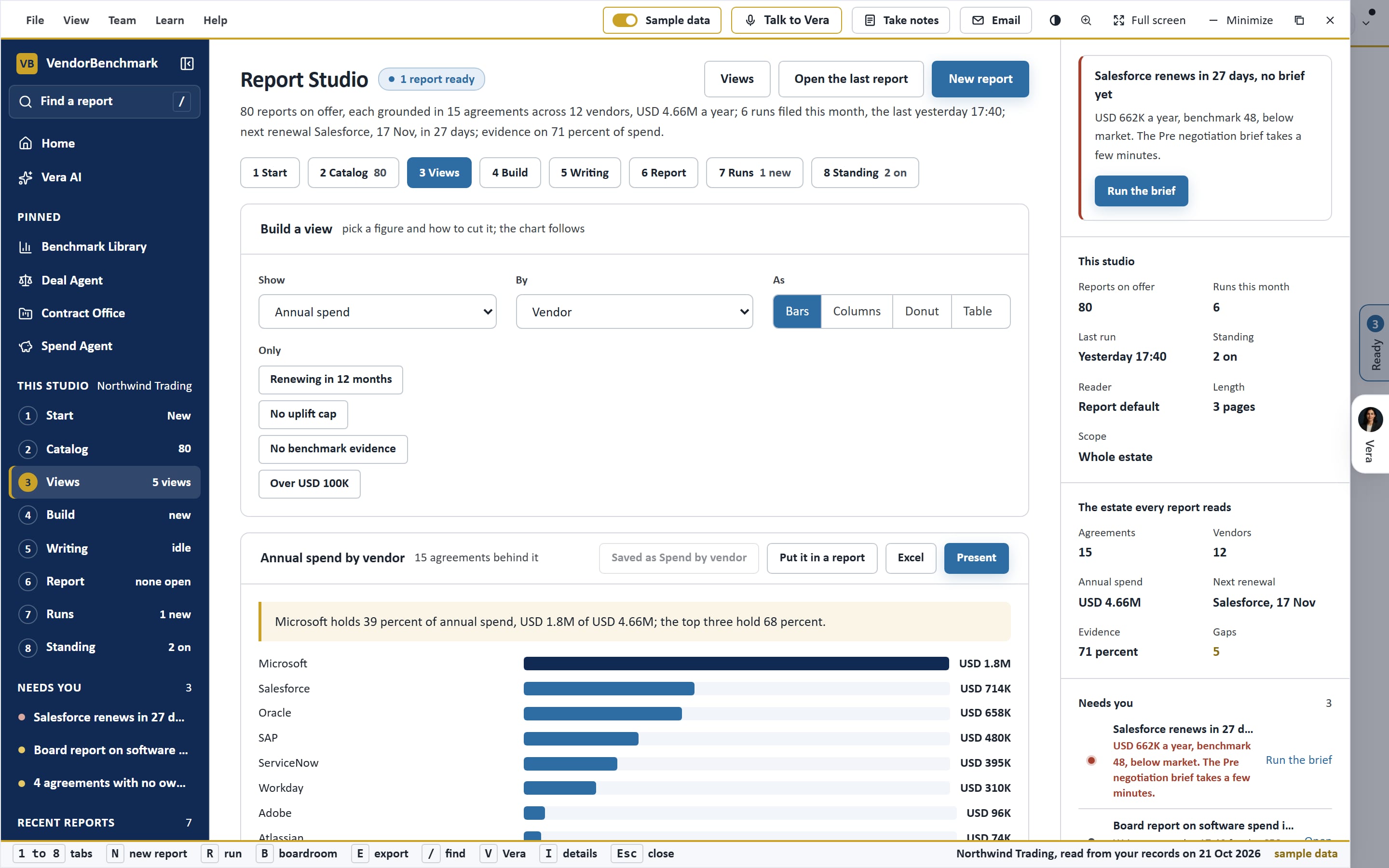1389x868 pixels.
Task: Open the By Vendor dropdown
Action: coord(634,312)
